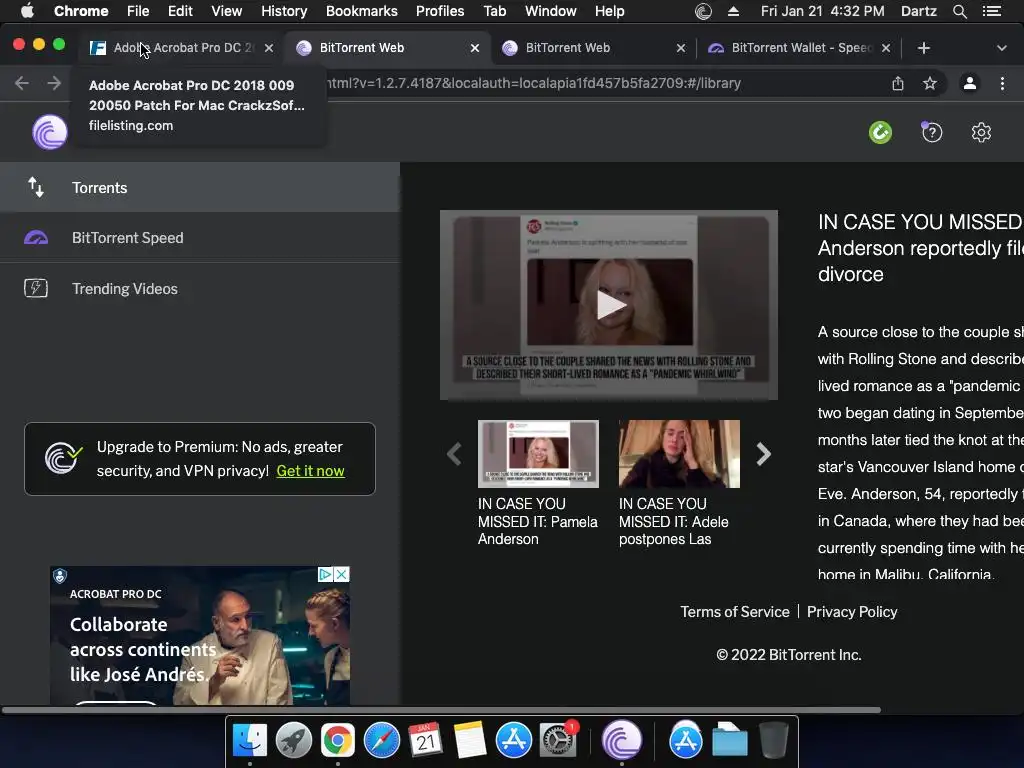Open Finder from the Dock
Image resolution: width=1024 pixels, height=768 pixels.
tap(250, 741)
